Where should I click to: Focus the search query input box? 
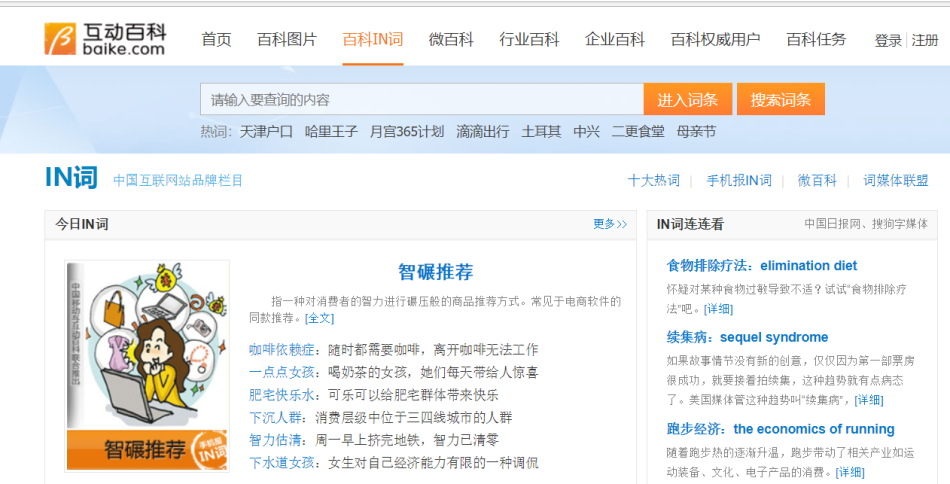pos(422,99)
